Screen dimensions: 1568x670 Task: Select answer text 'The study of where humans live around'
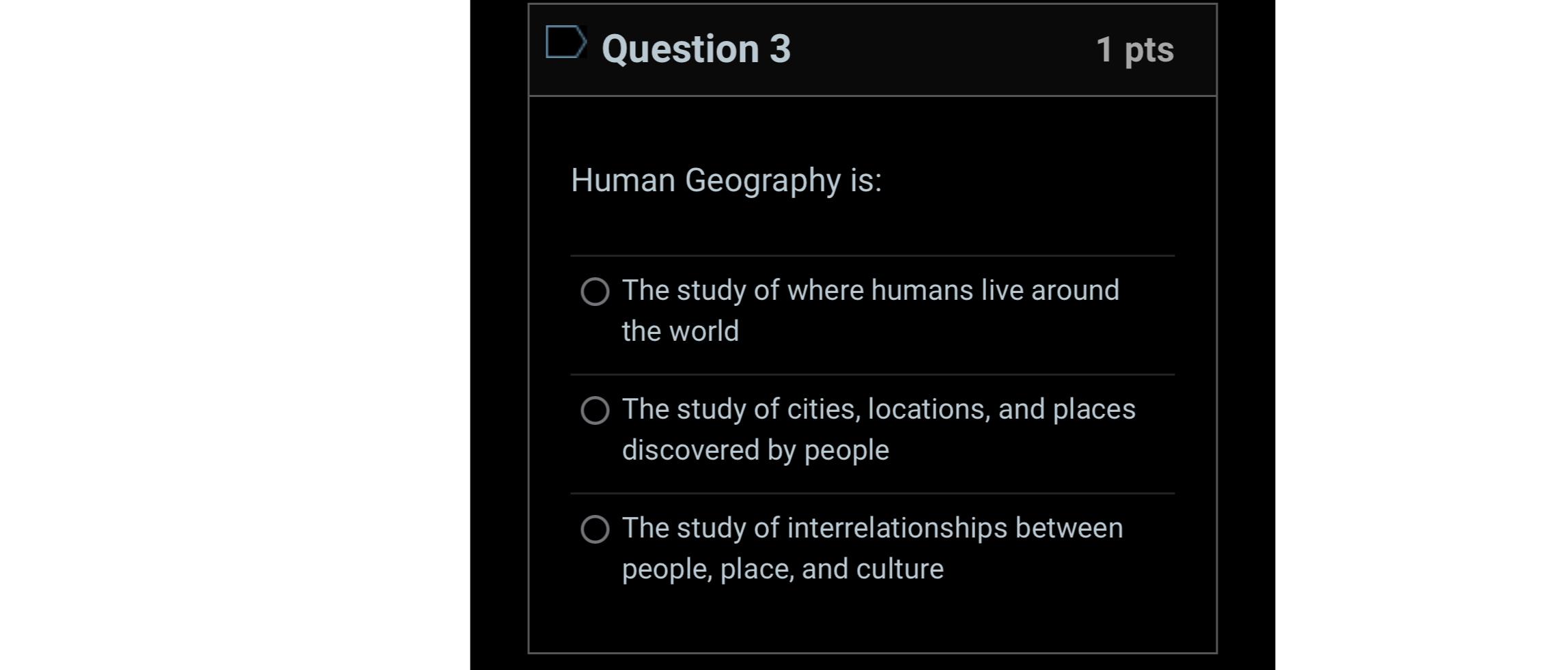coord(871,290)
